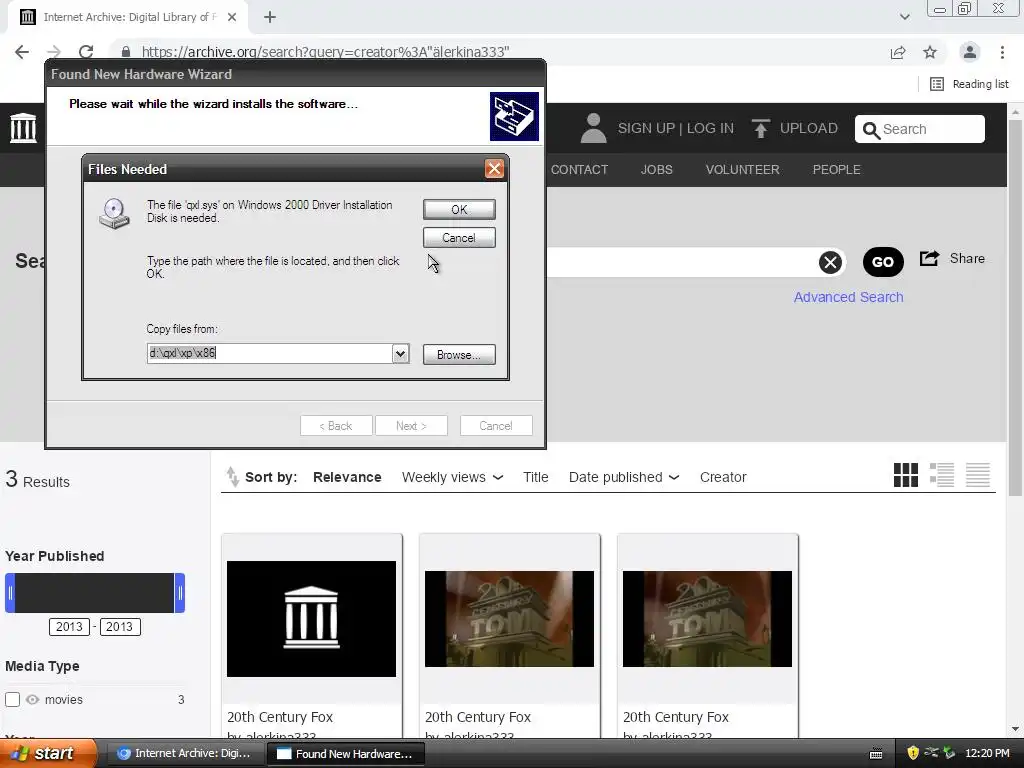Viewport: 1024px width, 768px height.
Task: Switch to Found New Hardware taskbar button
Action: click(x=346, y=754)
